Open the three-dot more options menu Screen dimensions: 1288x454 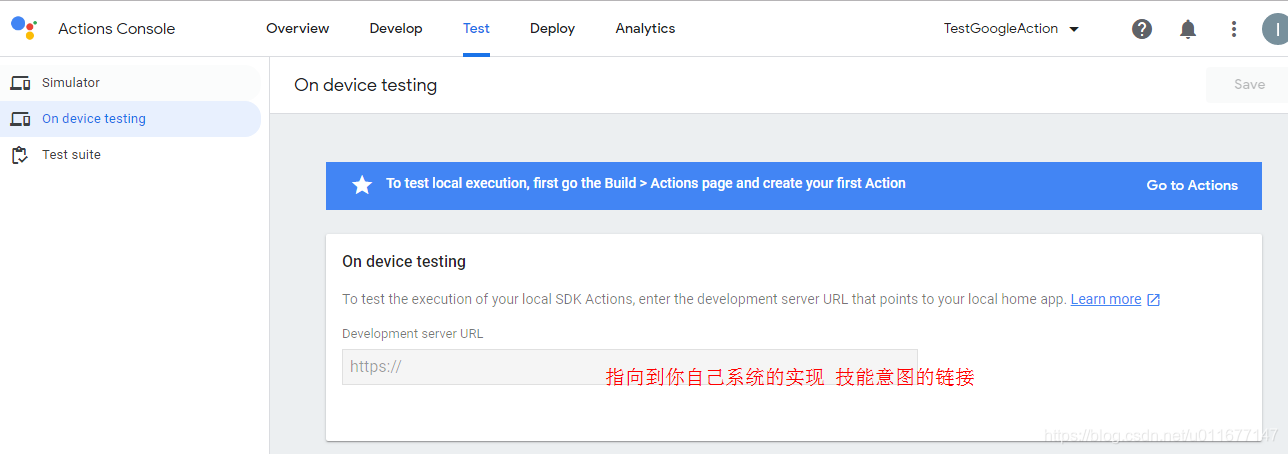pyautogui.click(x=1234, y=29)
